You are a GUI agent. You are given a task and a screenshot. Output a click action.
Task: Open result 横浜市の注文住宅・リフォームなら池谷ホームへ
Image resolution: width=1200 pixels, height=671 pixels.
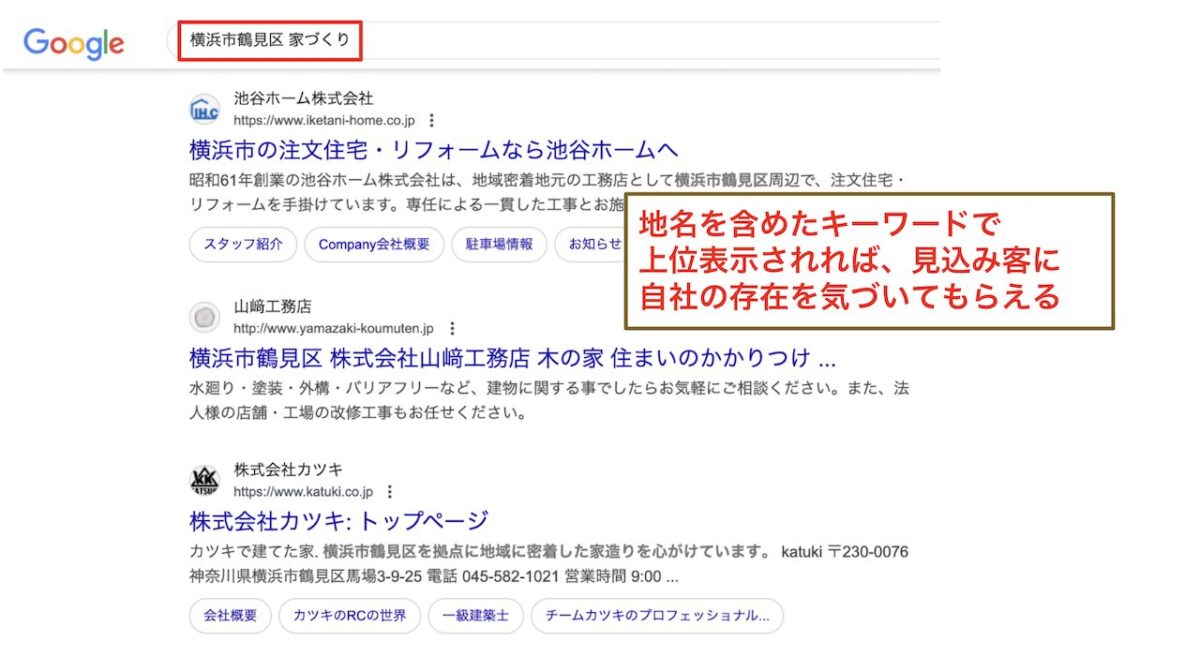434,151
